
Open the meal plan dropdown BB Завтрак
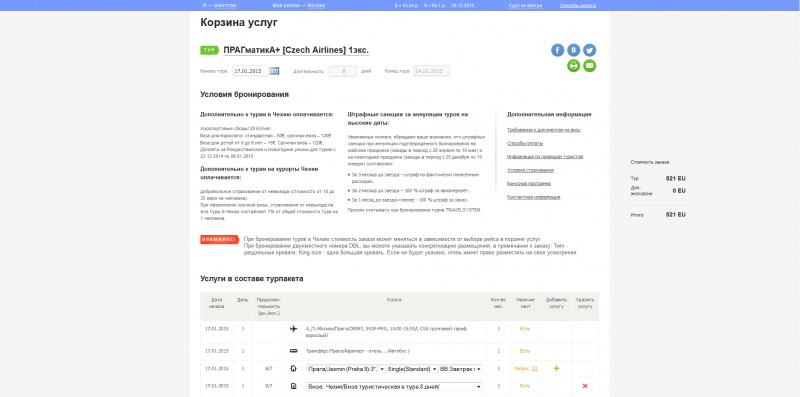461,368
